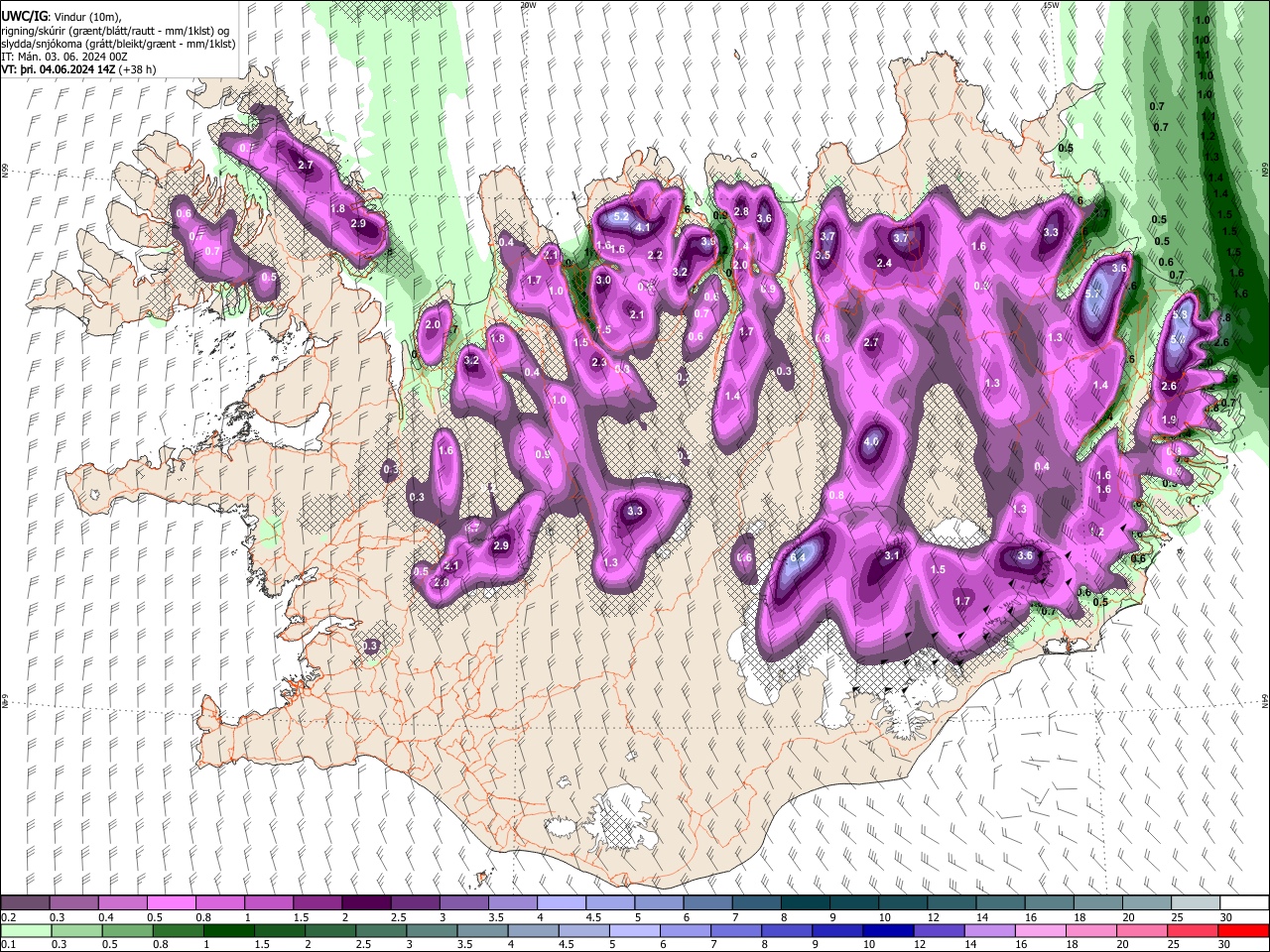Click the '0.1' label of rain legend
The width and height of the screenshot is (1270, 952).
click(x=8, y=944)
